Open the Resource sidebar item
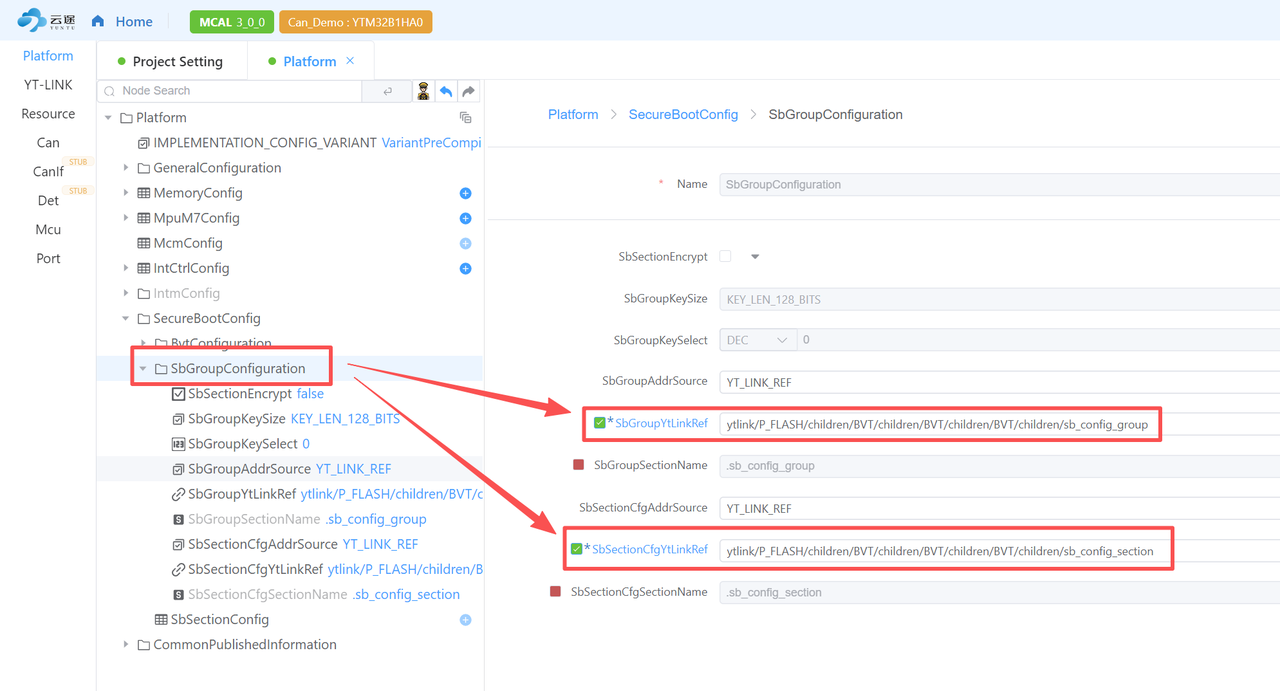1280x691 pixels. pyautogui.click(x=48, y=114)
